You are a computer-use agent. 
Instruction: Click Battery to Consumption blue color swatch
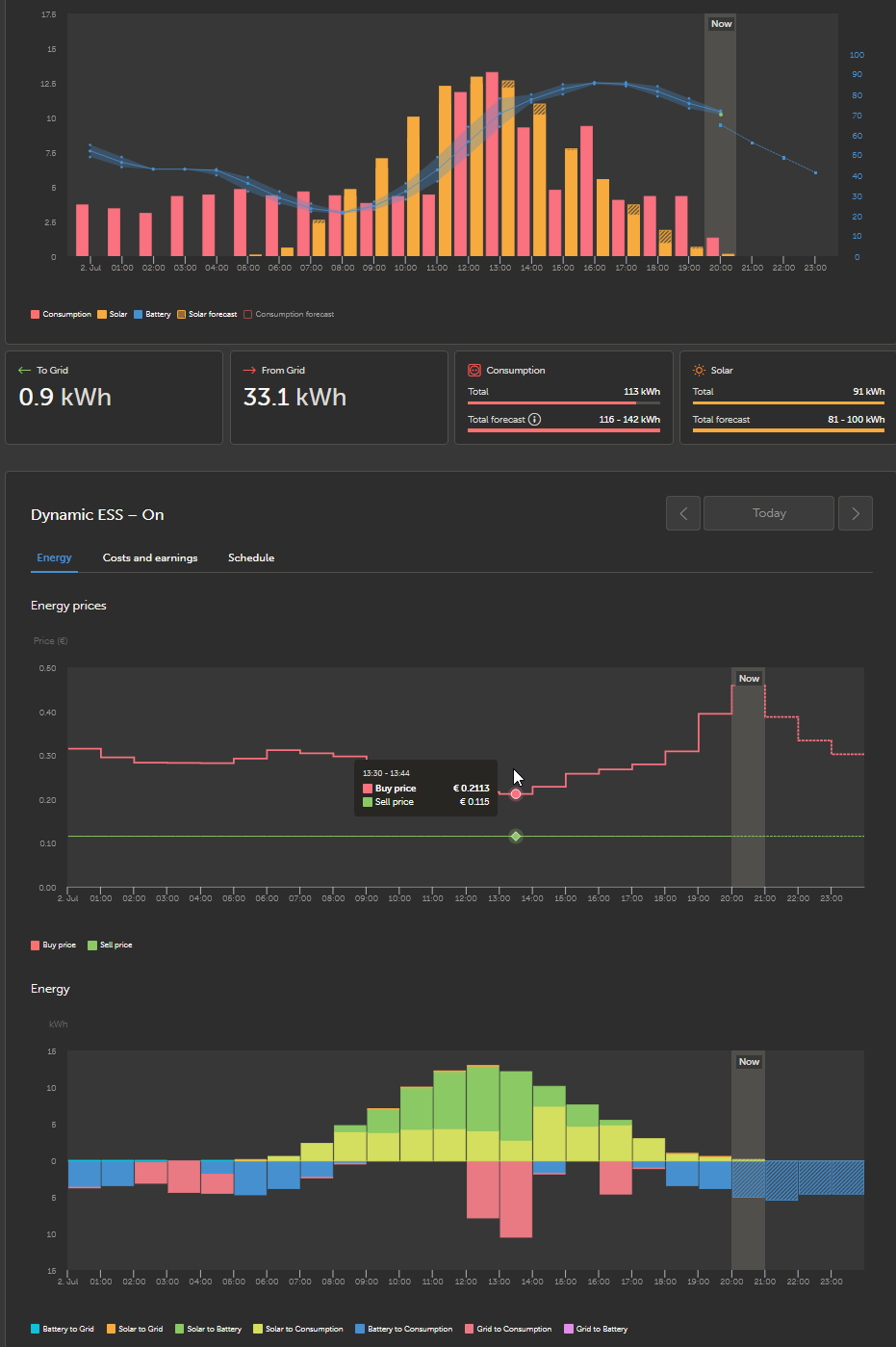[360, 1329]
